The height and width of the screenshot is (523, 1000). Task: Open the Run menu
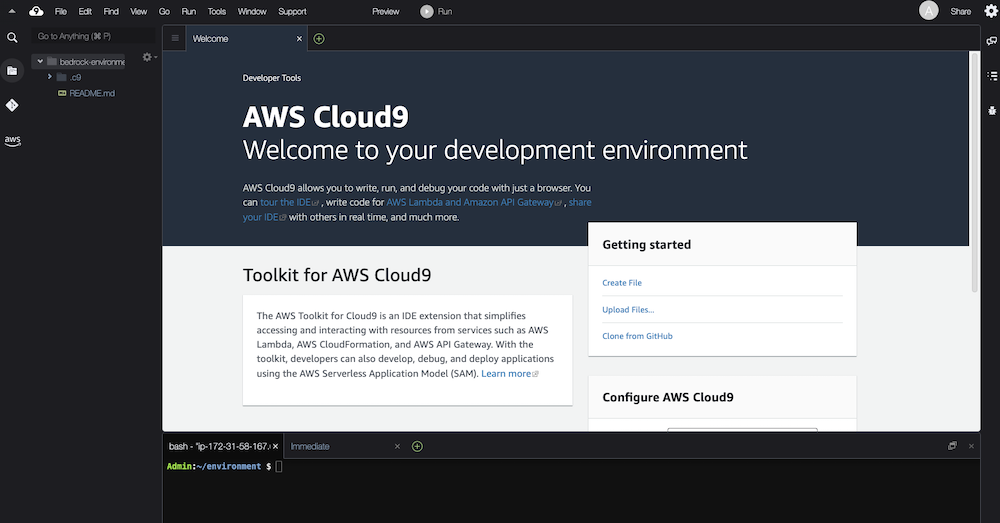(x=189, y=11)
